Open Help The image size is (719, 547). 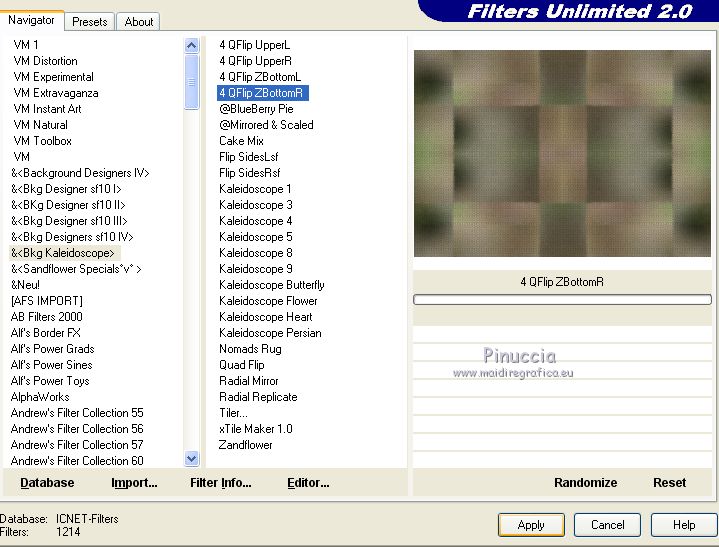click(x=684, y=525)
